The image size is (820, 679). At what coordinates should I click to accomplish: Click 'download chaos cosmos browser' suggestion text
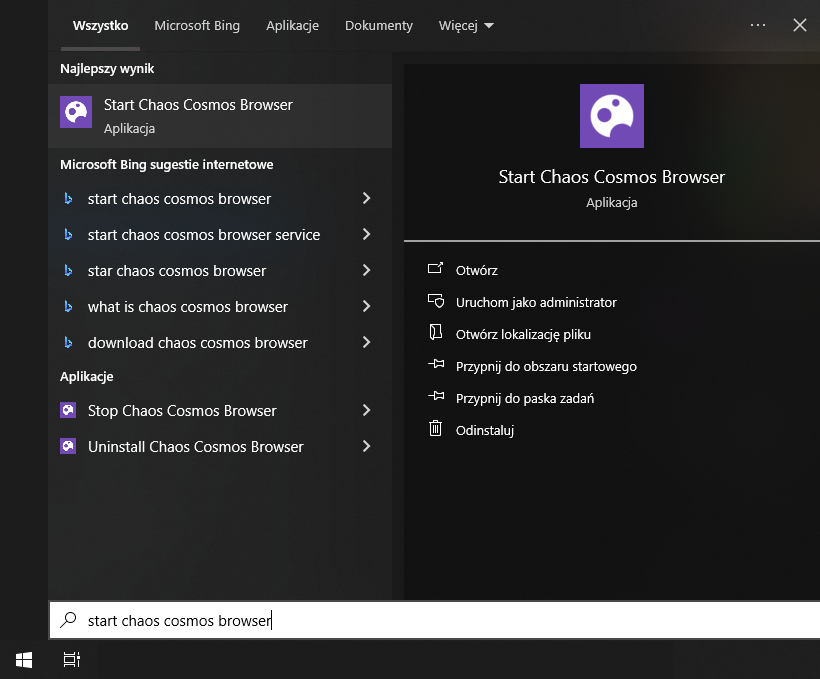point(198,343)
